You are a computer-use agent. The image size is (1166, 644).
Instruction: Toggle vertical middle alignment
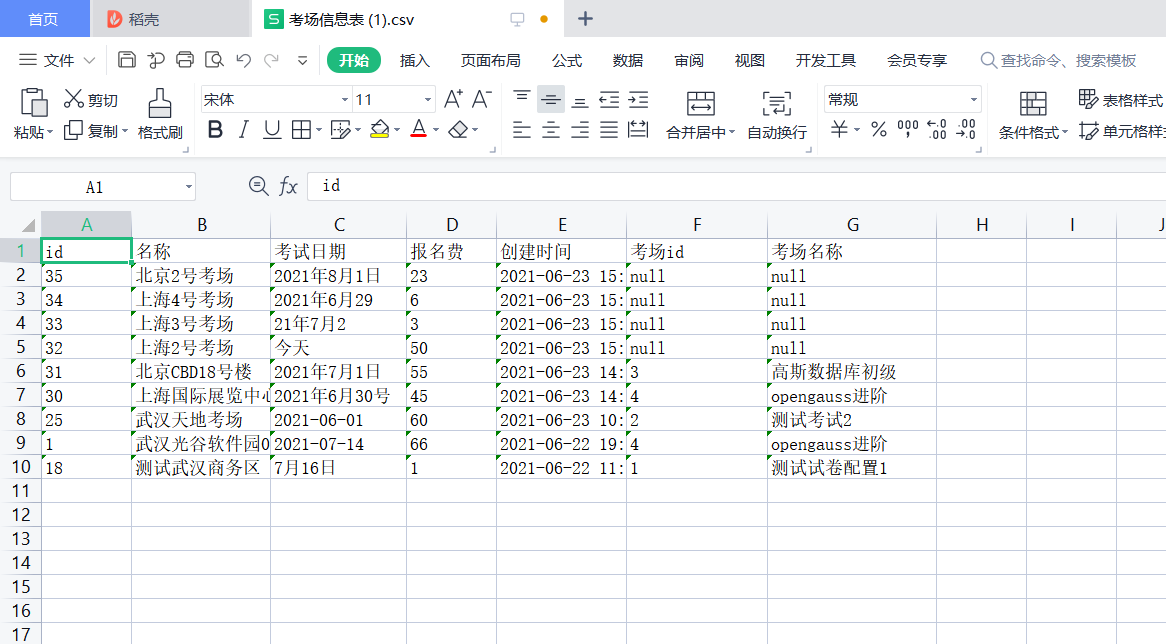point(551,99)
